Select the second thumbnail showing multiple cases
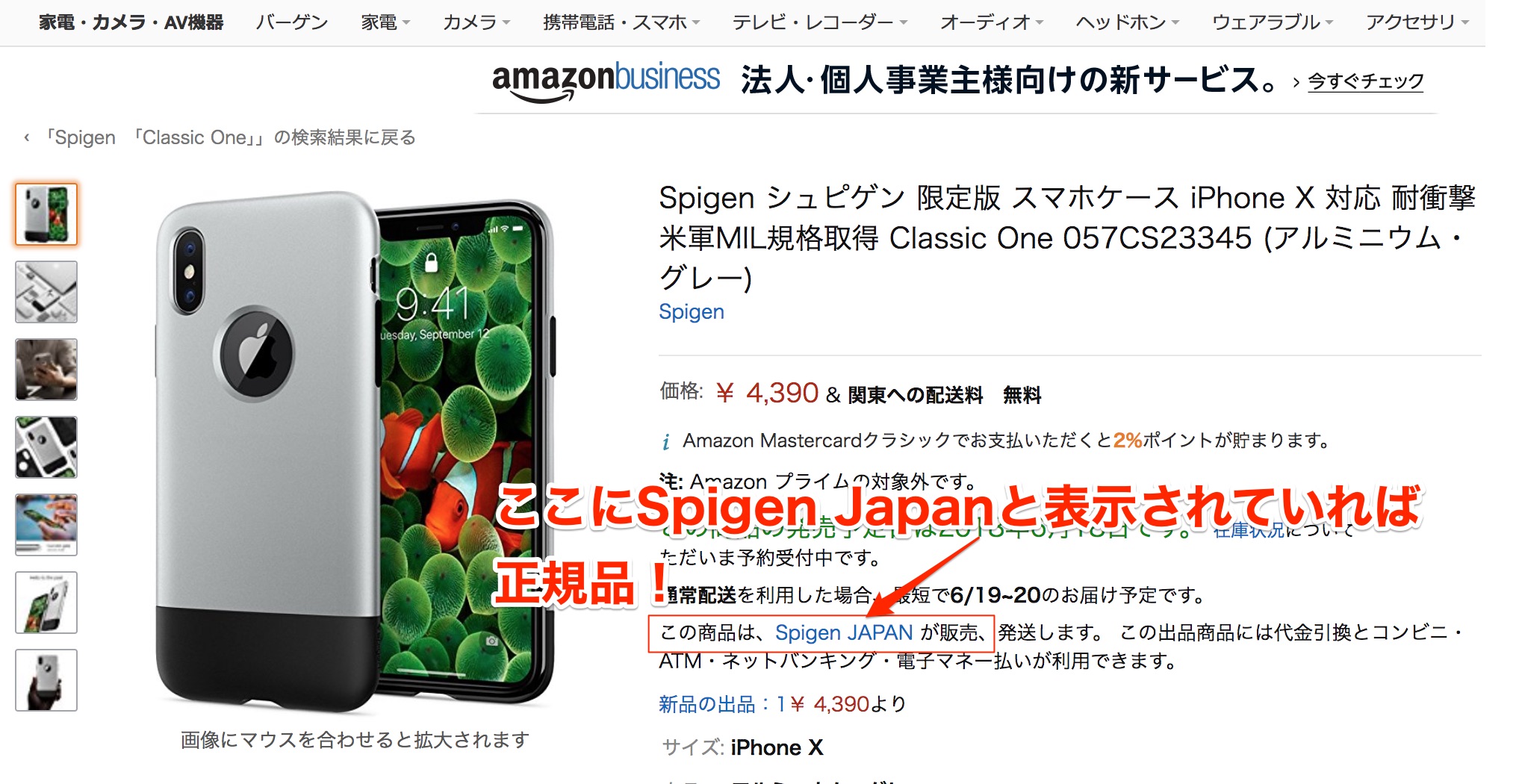1516x784 pixels. (46, 292)
